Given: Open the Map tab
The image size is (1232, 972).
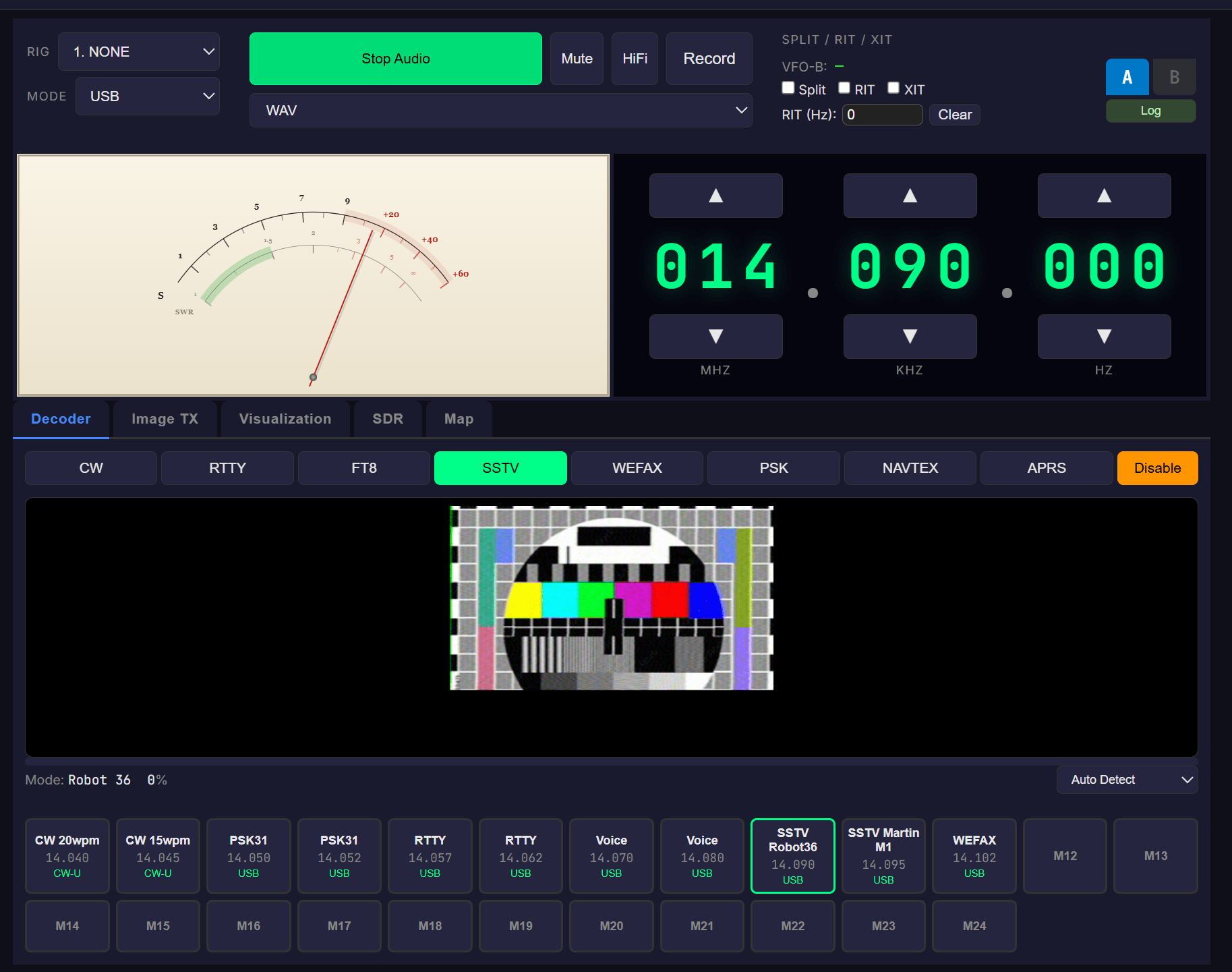Looking at the screenshot, I should [459, 419].
